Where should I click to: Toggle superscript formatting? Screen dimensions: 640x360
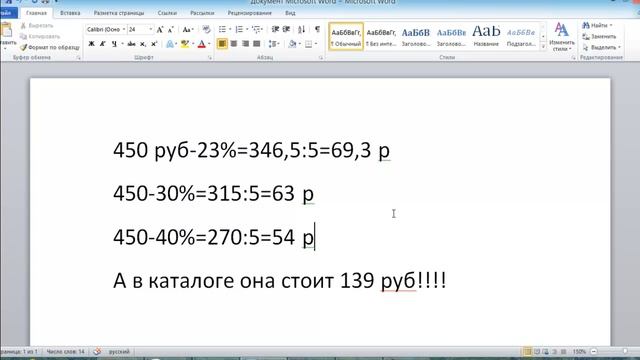click(154, 44)
